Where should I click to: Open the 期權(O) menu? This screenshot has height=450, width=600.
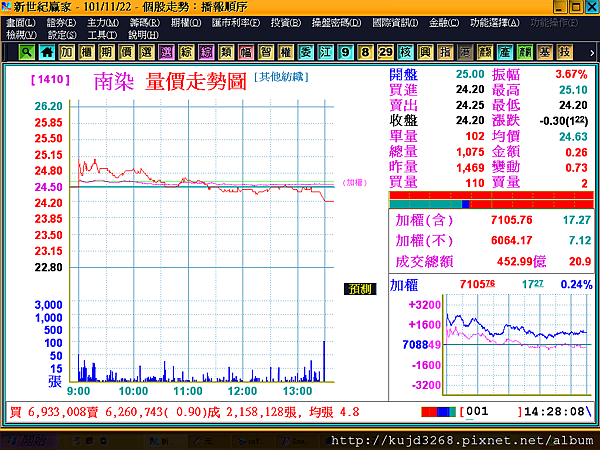[186, 23]
